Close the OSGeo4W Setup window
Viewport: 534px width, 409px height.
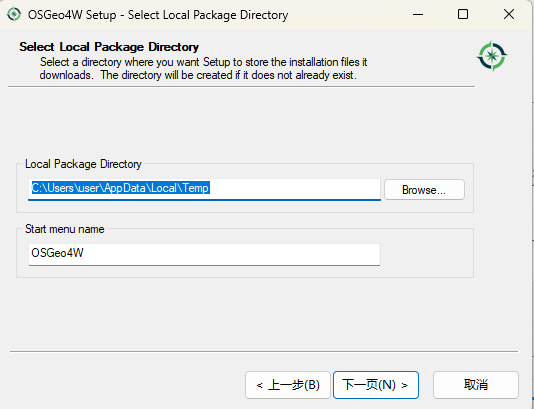point(509,14)
